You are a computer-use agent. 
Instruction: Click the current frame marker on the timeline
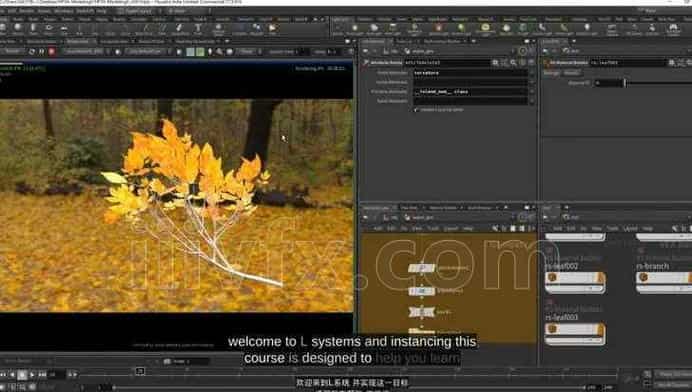pos(140,371)
